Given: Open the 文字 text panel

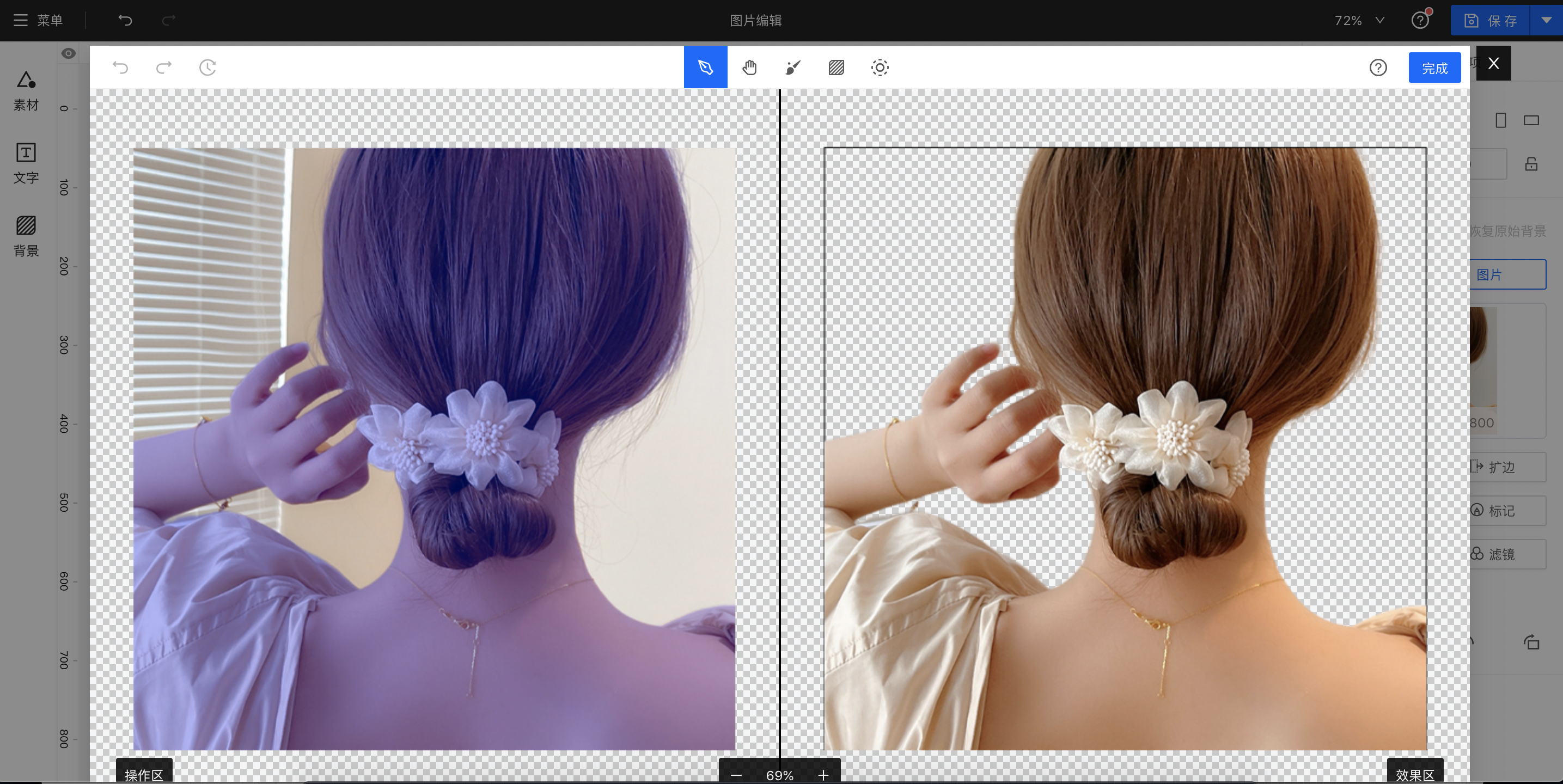Looking at the screenshot, I should [26, 164].
